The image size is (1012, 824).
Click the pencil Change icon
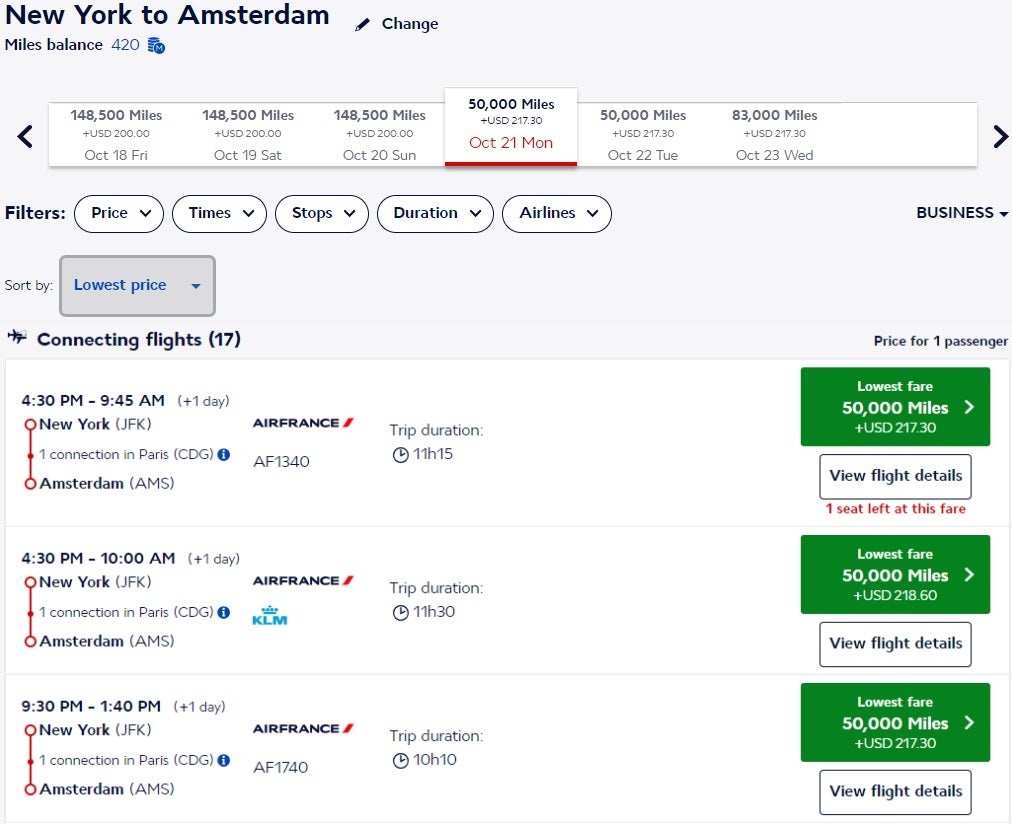(363, 24)
